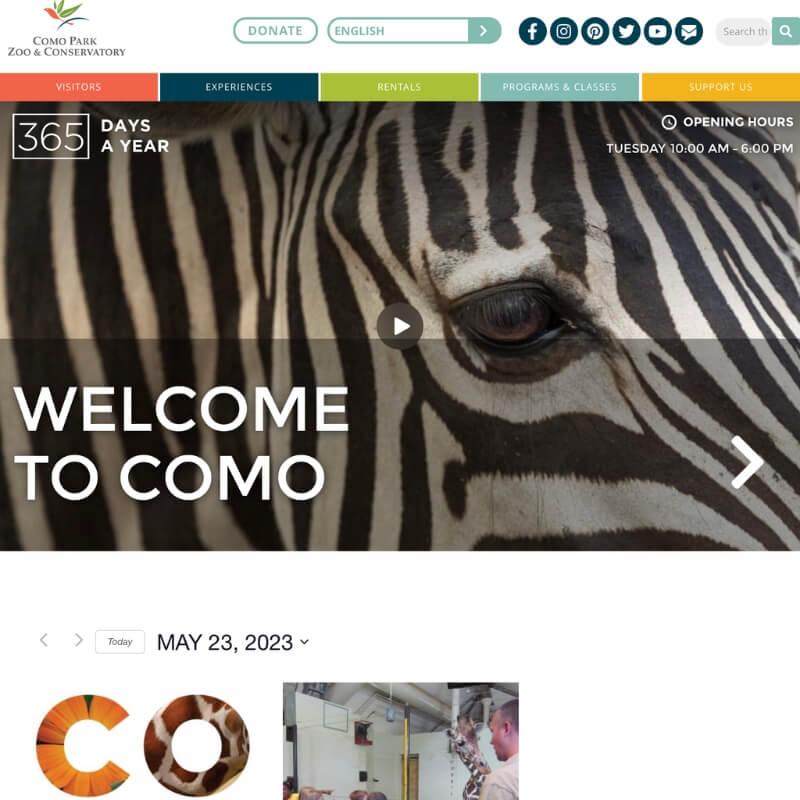Viewport: 800px width, 800px height.
Task: Open the Twitter social icon
Action: click(626, 31)
